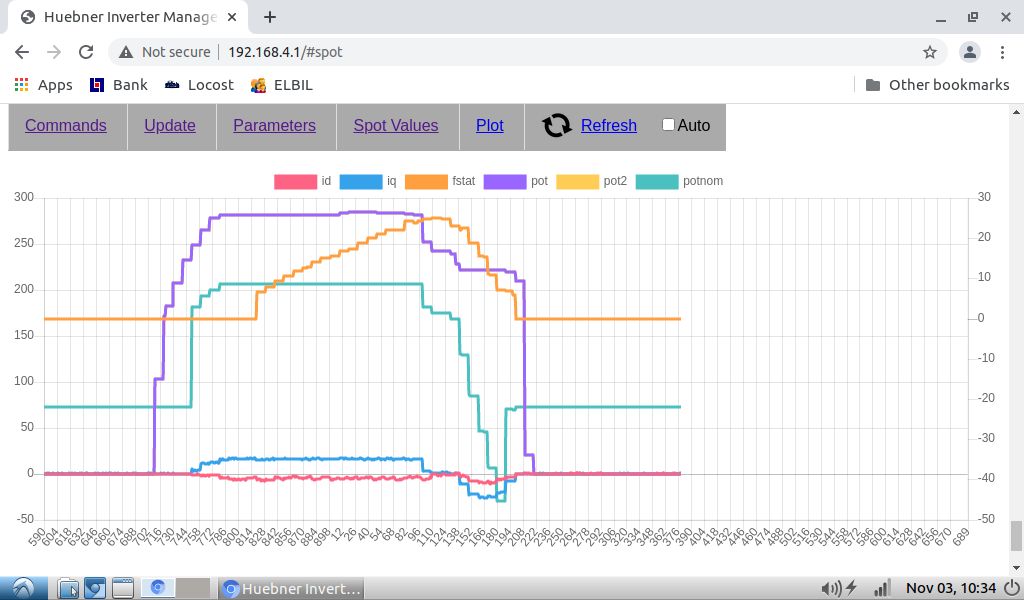The width and height of the screenshot is (1024, 600).
Task: Open a new browser tab with the plus button
Action: click(x=270, y=17)
